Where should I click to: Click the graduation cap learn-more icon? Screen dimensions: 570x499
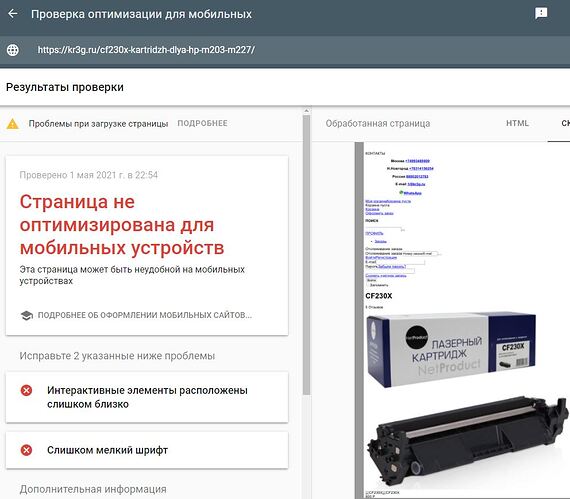[x=27, y=315]
